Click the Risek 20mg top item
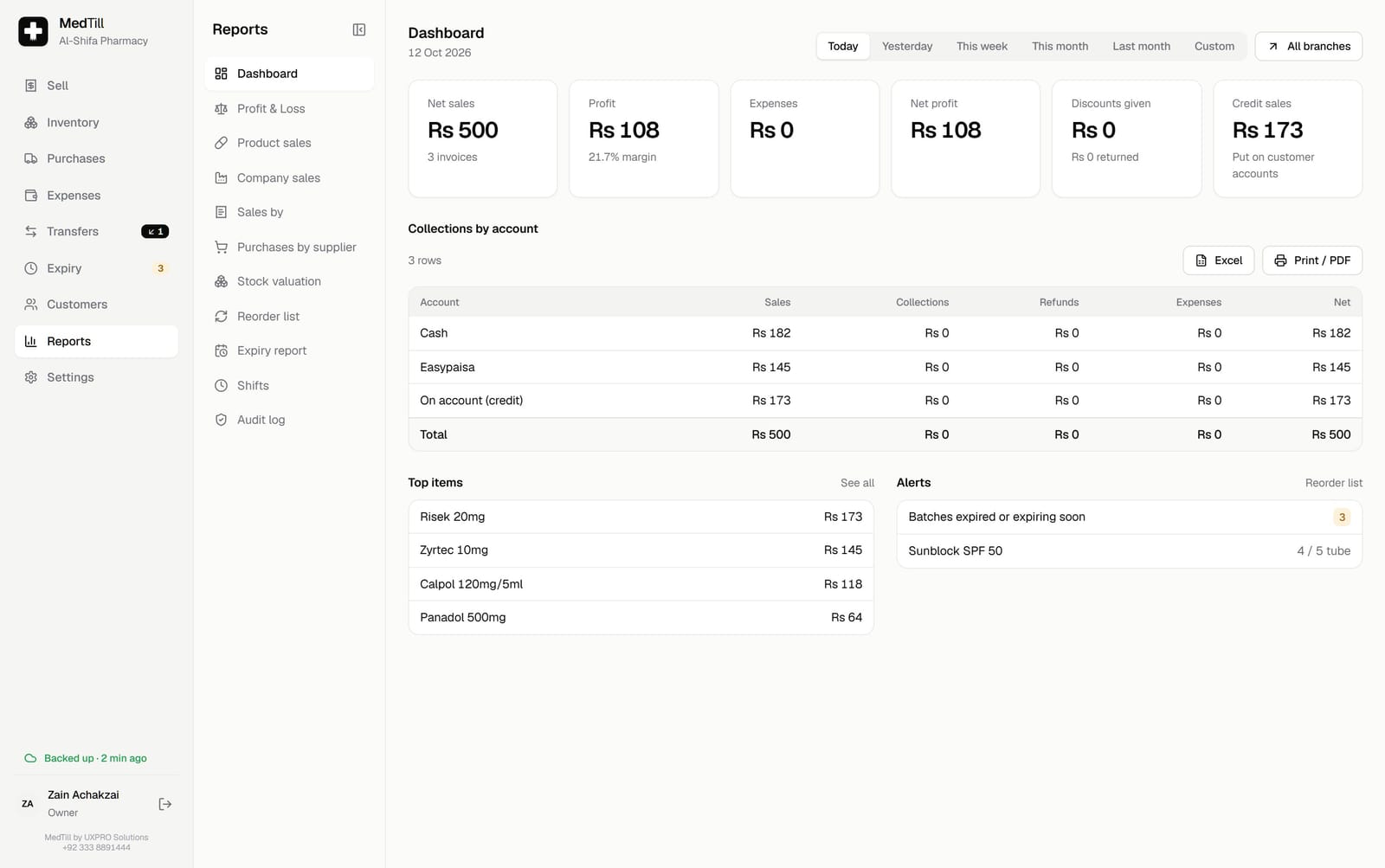1385x868 pixels. point(641,517)
